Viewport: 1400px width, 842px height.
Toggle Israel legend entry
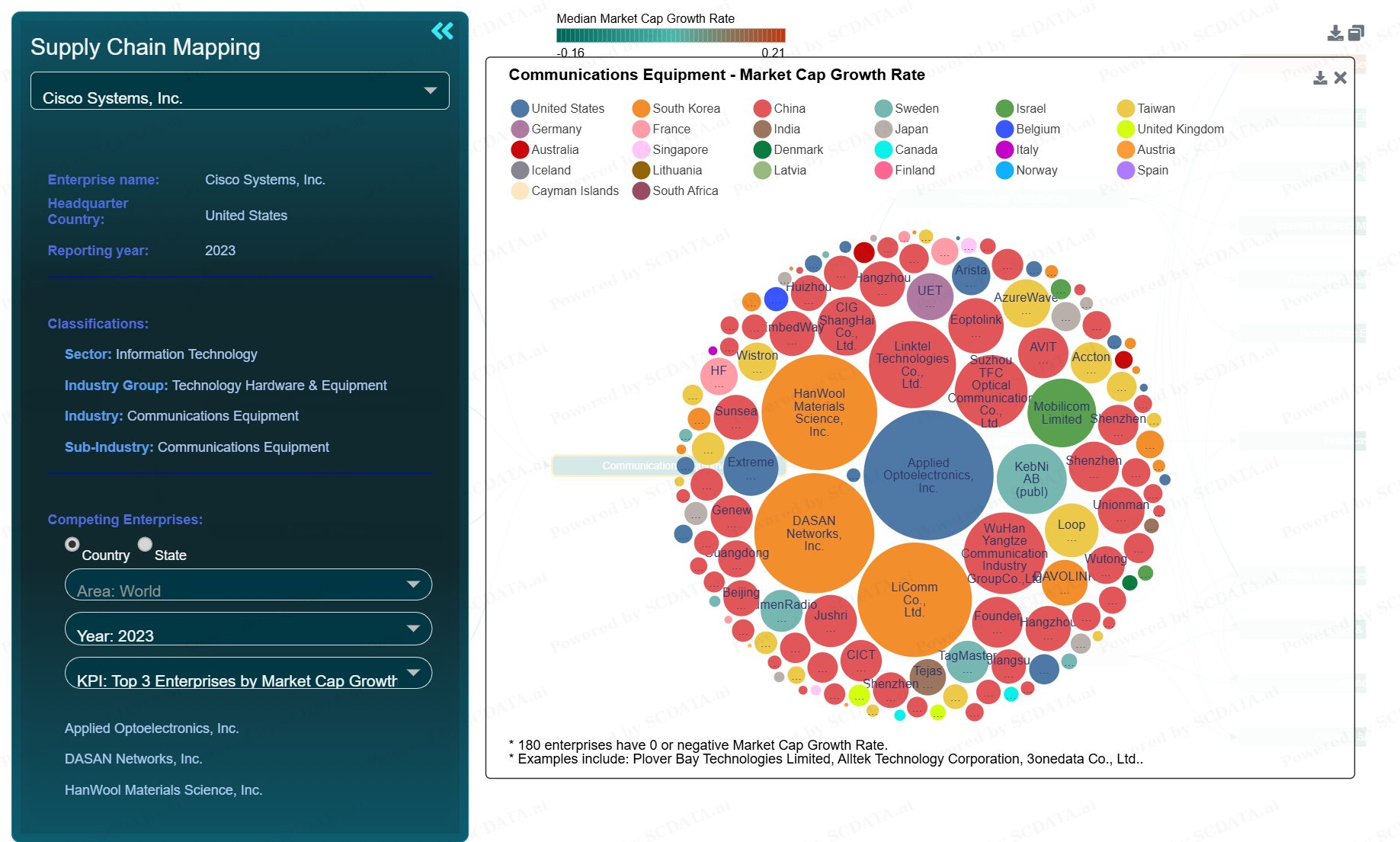pyautogui.click(x=1021, y=109)
